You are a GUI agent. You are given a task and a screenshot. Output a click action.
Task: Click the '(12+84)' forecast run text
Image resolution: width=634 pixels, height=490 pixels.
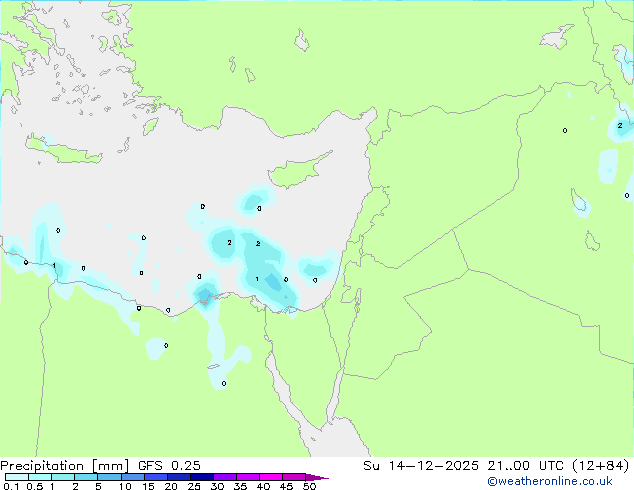tap(600, 466)
